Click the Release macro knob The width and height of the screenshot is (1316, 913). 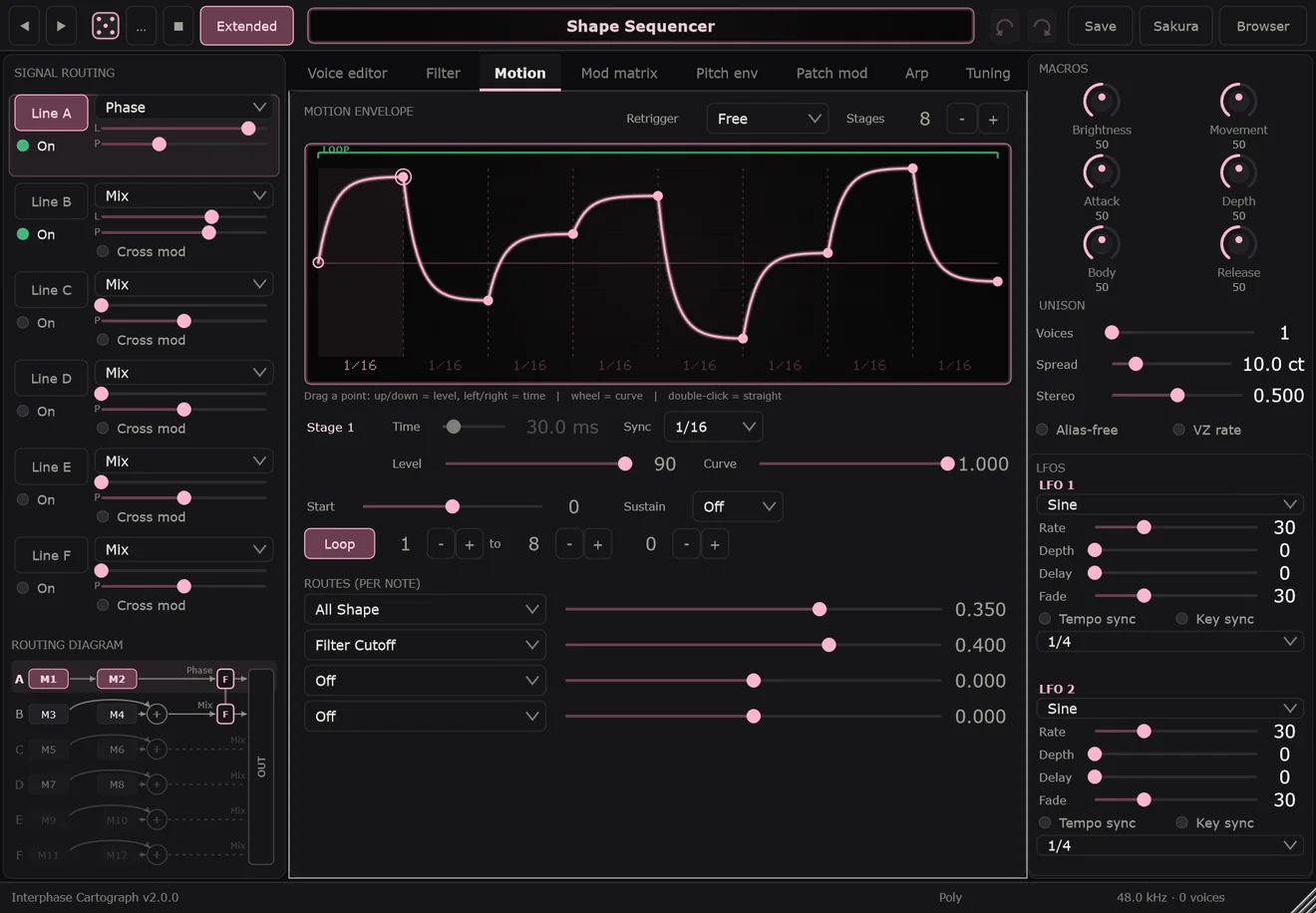coord(1238,243)
